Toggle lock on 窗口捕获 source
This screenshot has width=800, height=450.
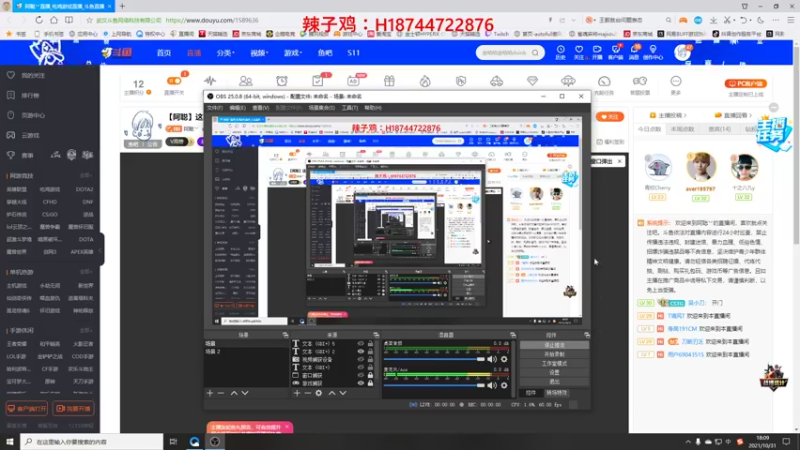point(370,375)
